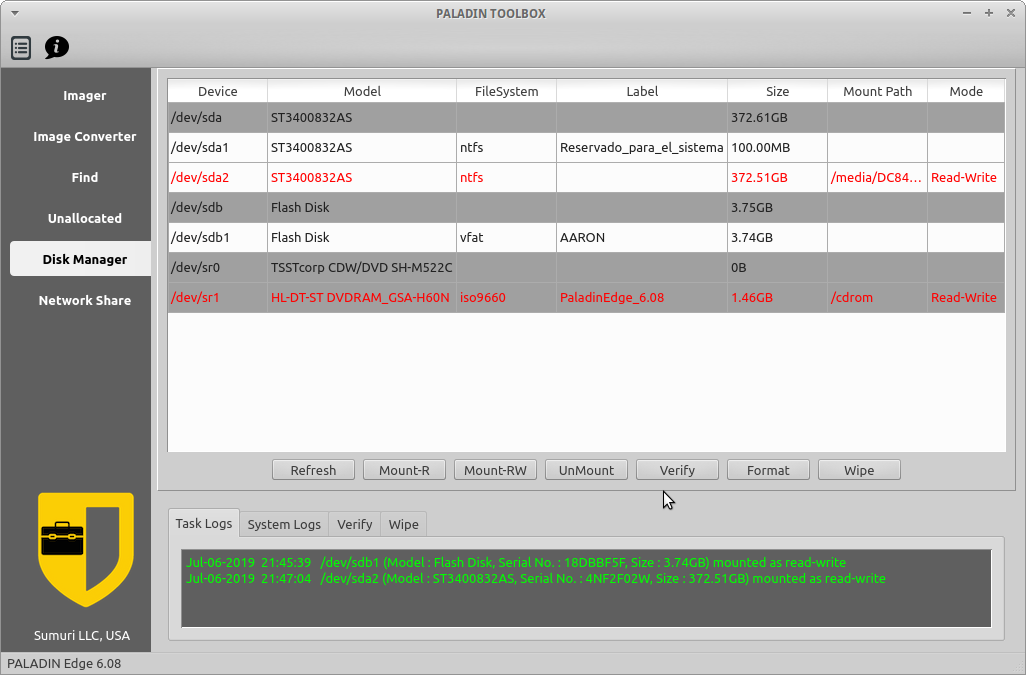Open the info speech-bubble icon
1026x675 pixels.
[56, 47]
